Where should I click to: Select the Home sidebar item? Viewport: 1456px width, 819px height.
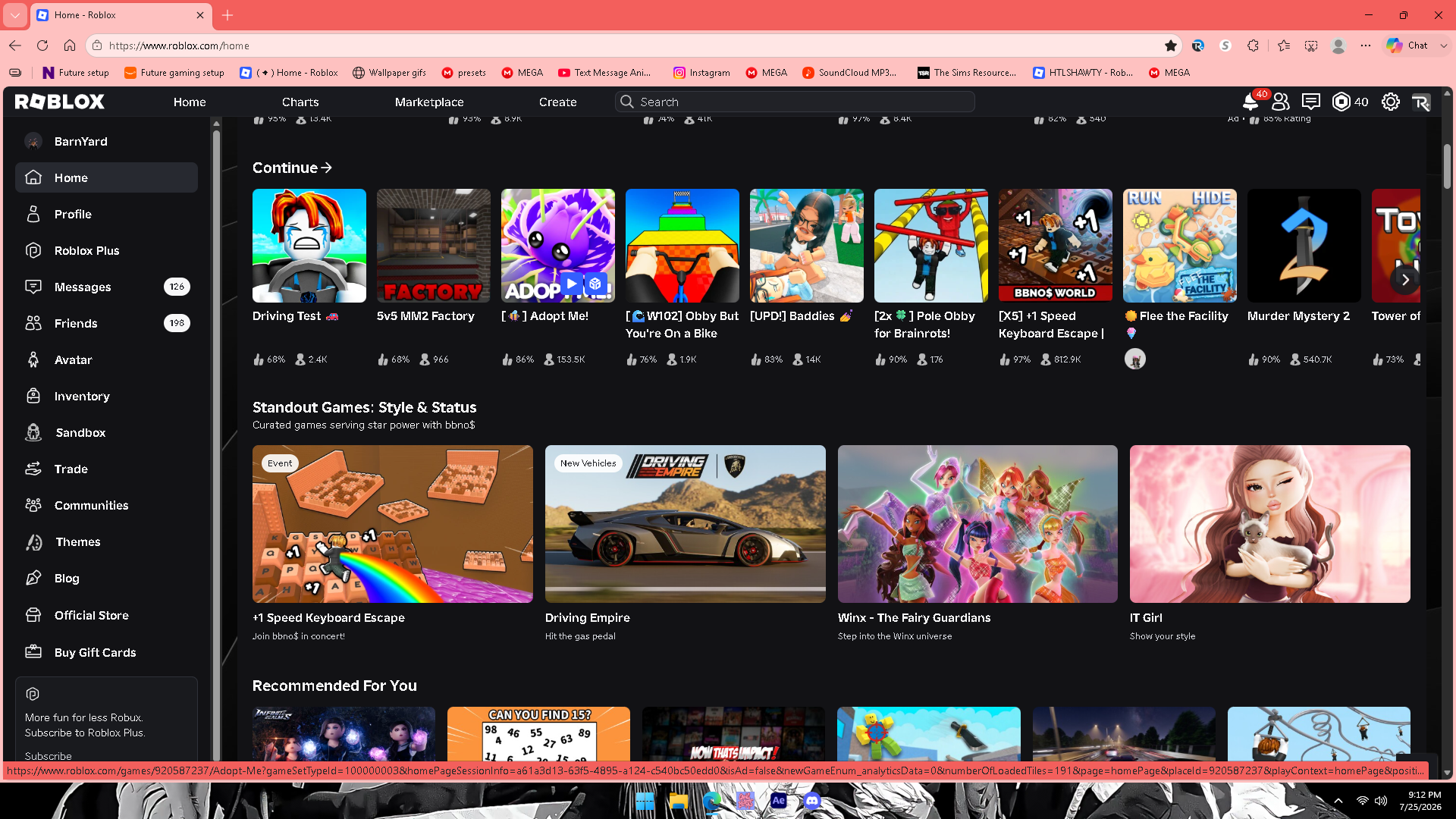(106, 177)
